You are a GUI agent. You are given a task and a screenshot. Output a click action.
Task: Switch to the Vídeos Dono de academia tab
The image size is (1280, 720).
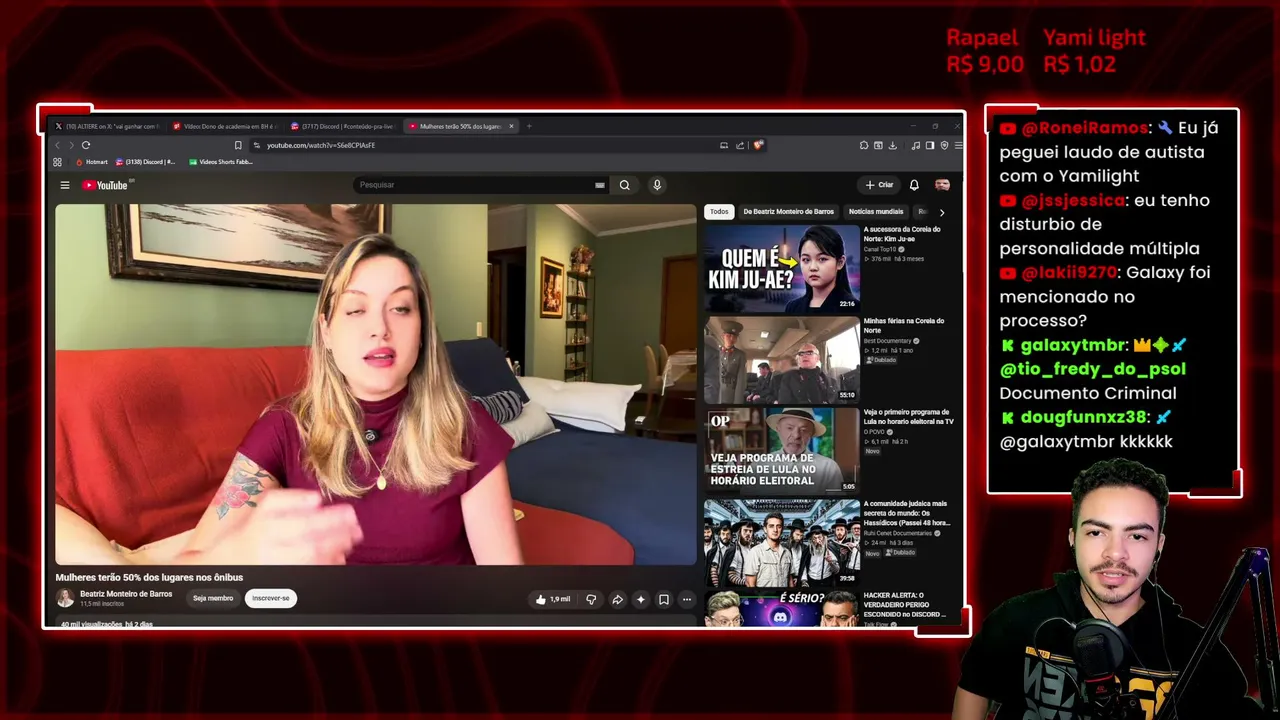click(x=225, y=126)
